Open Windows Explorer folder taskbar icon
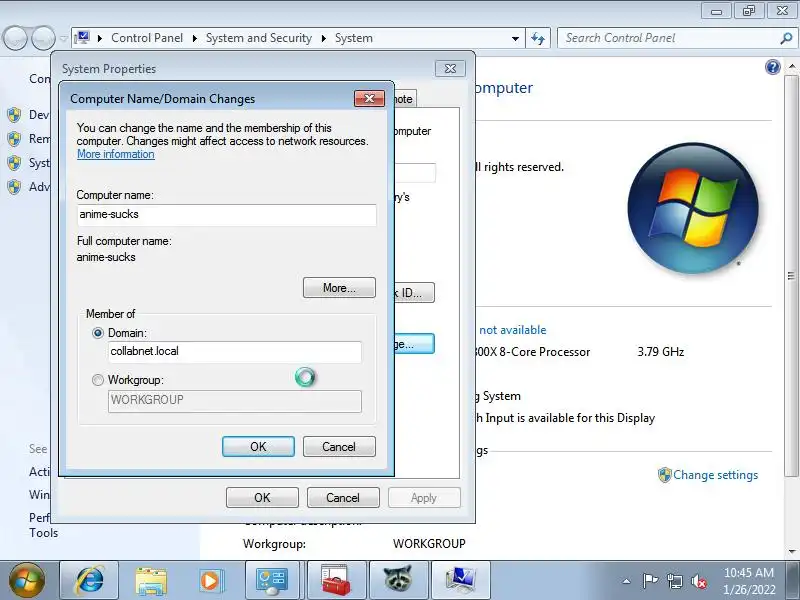This screenshot has width=800, height=600. pyautogui.click(x=151, y=580)
